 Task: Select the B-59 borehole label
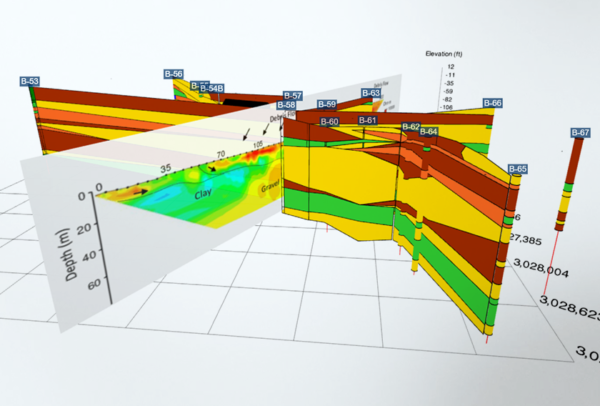click(x=327, y=104)
